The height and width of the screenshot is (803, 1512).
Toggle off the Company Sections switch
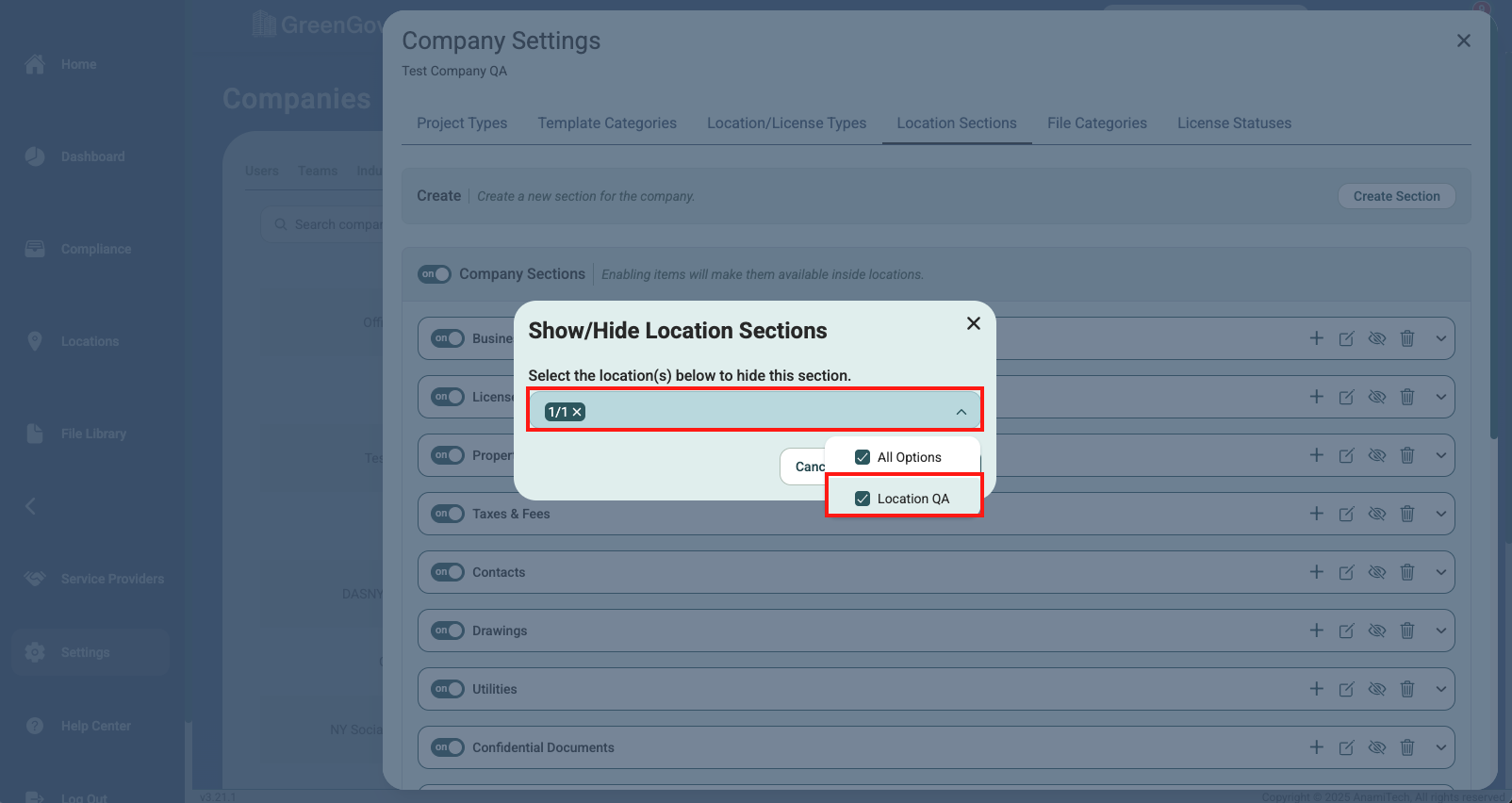point(435,274)
